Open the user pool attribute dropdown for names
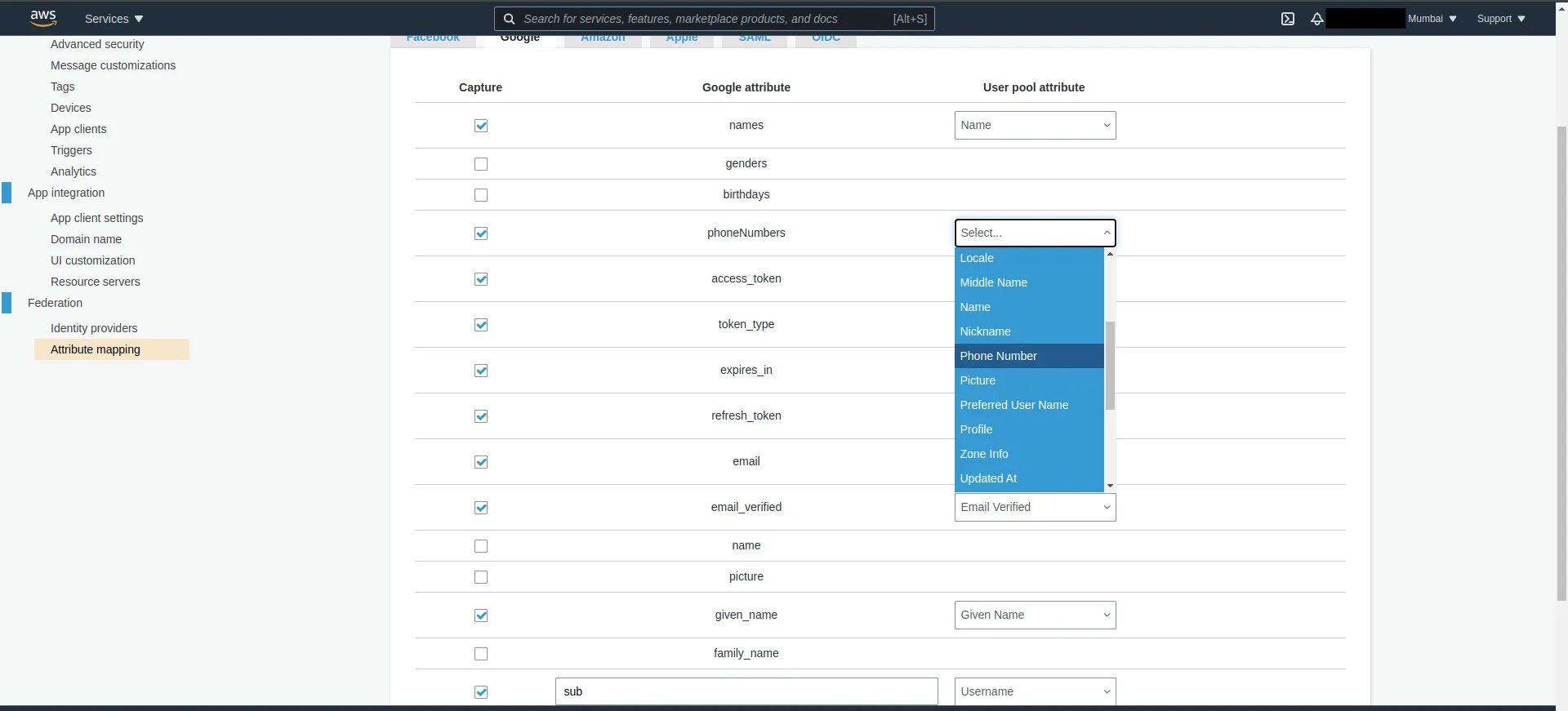Image resolution: width=1568 pixels, height=711 pixels. (x=1035, y=126)
